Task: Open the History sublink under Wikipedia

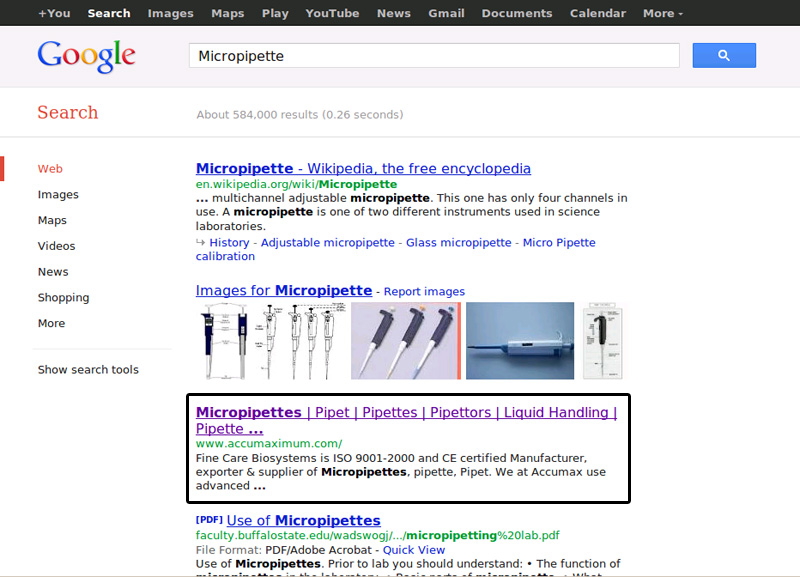Action: pos(229,242)
